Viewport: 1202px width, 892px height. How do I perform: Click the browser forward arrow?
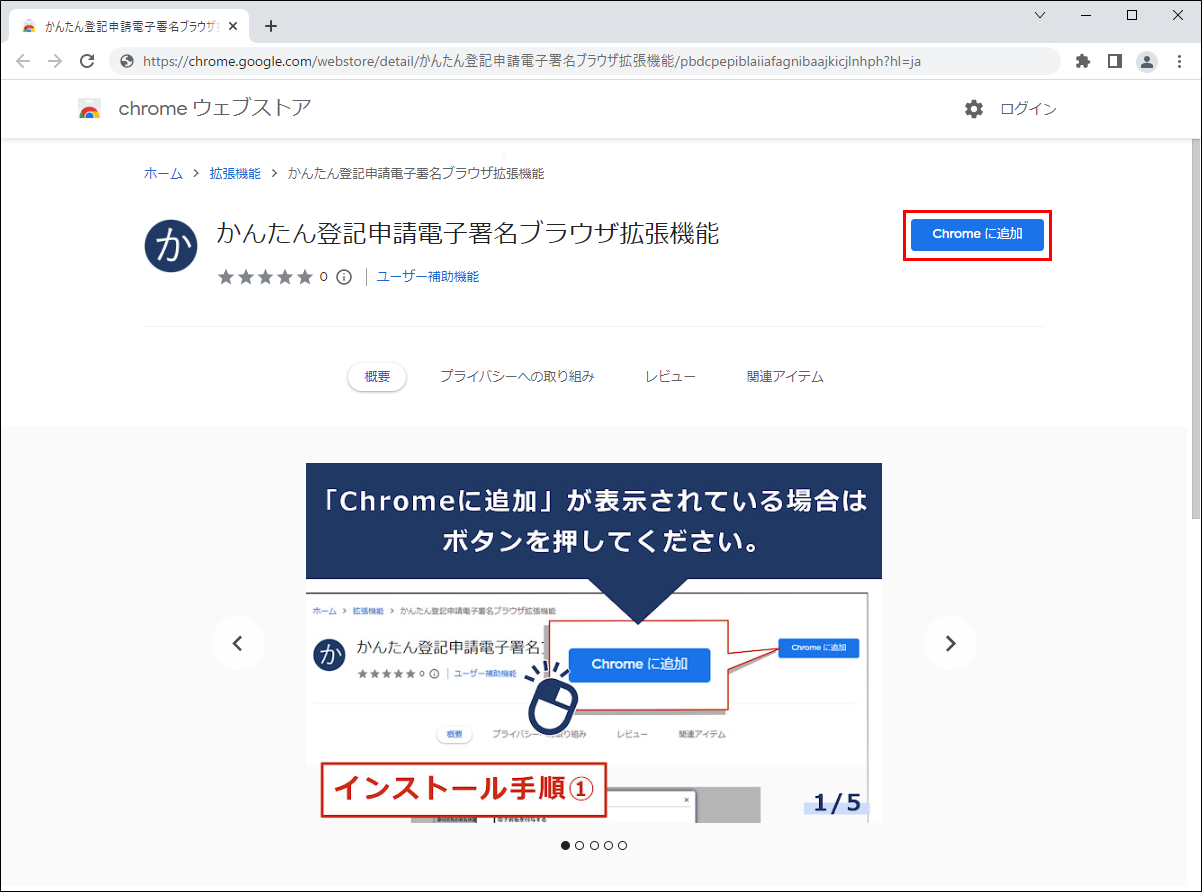55,61
